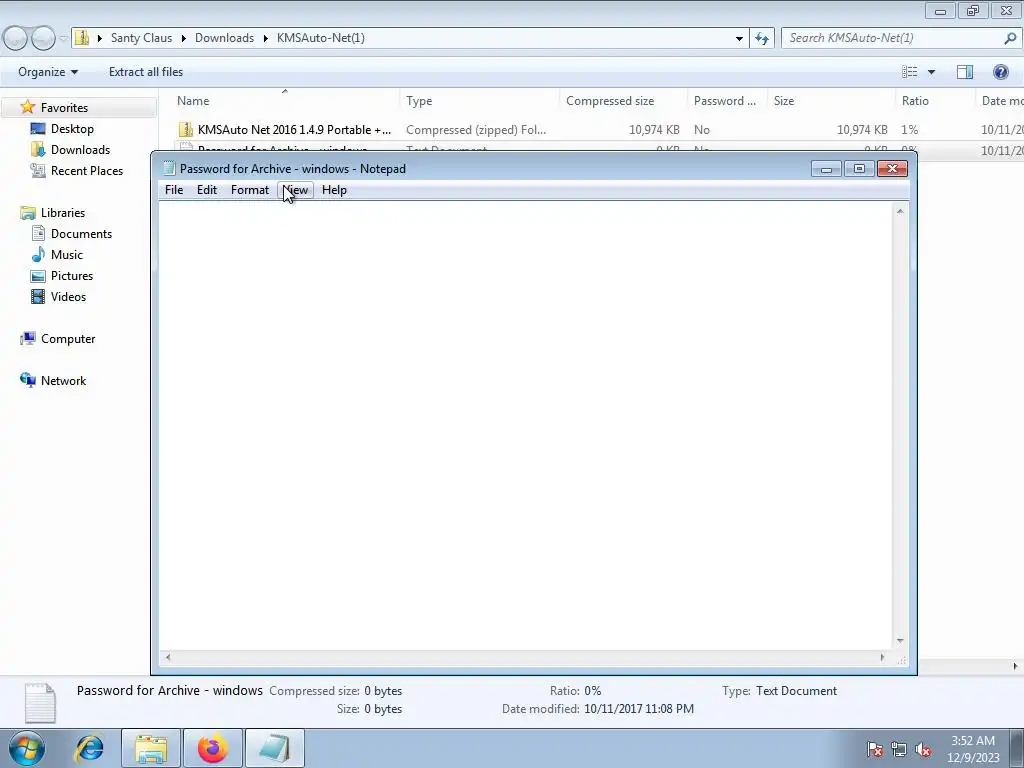Open Firefox from the taskbar
The image size is (1024, 768).
(213, 748)
